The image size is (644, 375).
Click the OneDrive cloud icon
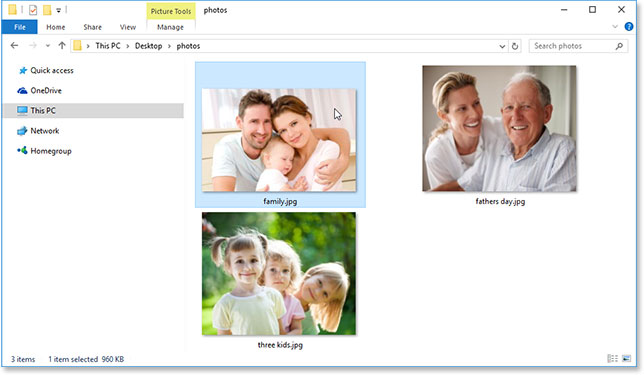pos(22,91)
